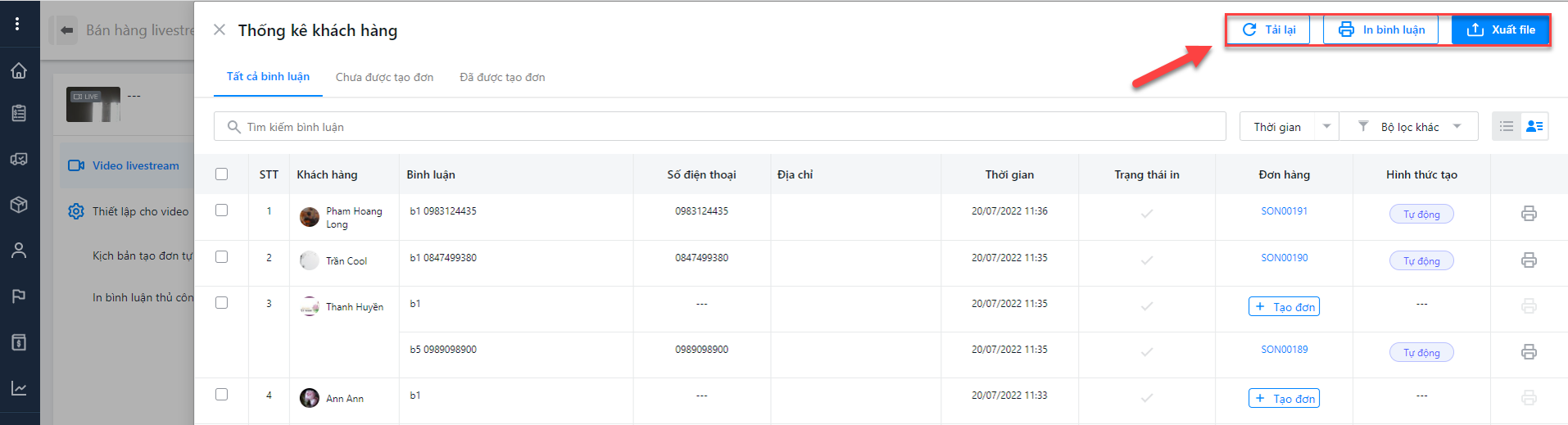This screenshot has width=1568, height=425.
Task: Click the print icon for order SON00190
Action: click(x=1529, y=260)
